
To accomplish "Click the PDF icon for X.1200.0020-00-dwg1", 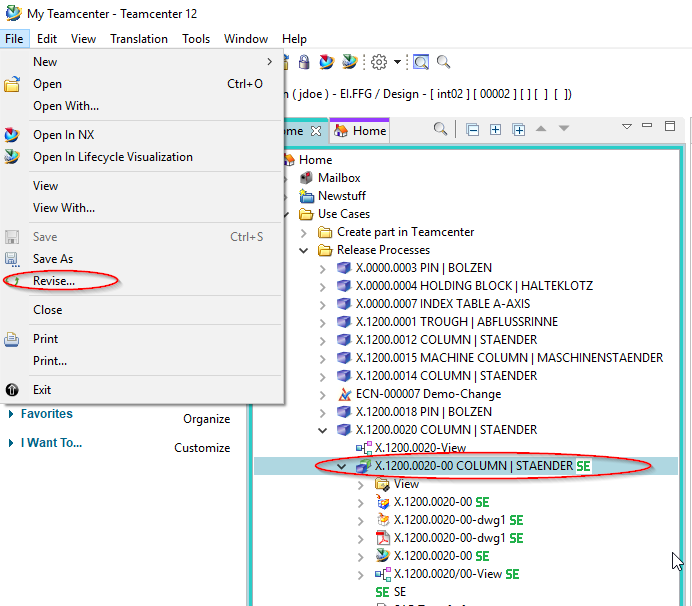I will (x=382, y=538).
